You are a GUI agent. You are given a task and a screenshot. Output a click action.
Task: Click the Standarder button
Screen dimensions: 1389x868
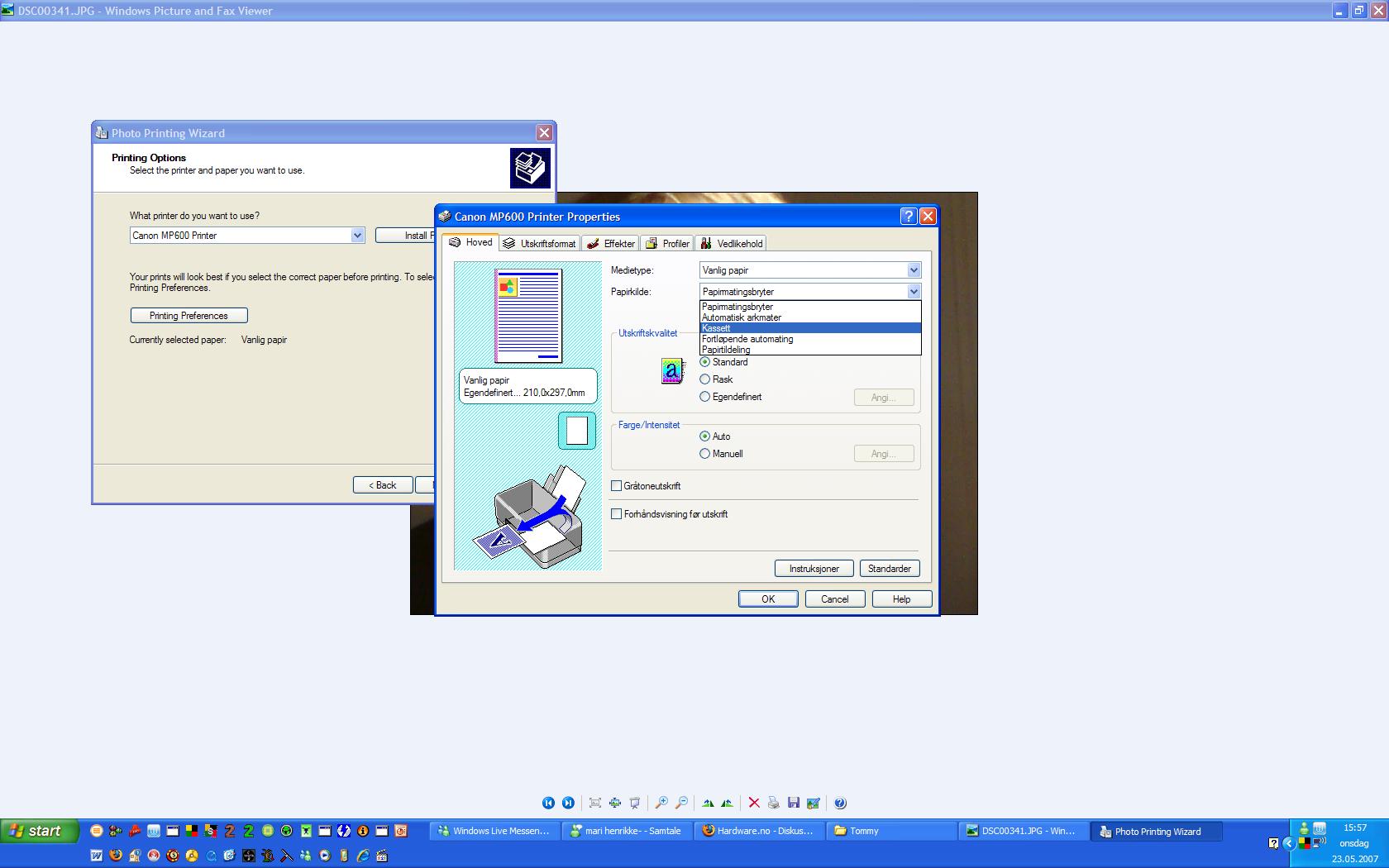point(890,569)
